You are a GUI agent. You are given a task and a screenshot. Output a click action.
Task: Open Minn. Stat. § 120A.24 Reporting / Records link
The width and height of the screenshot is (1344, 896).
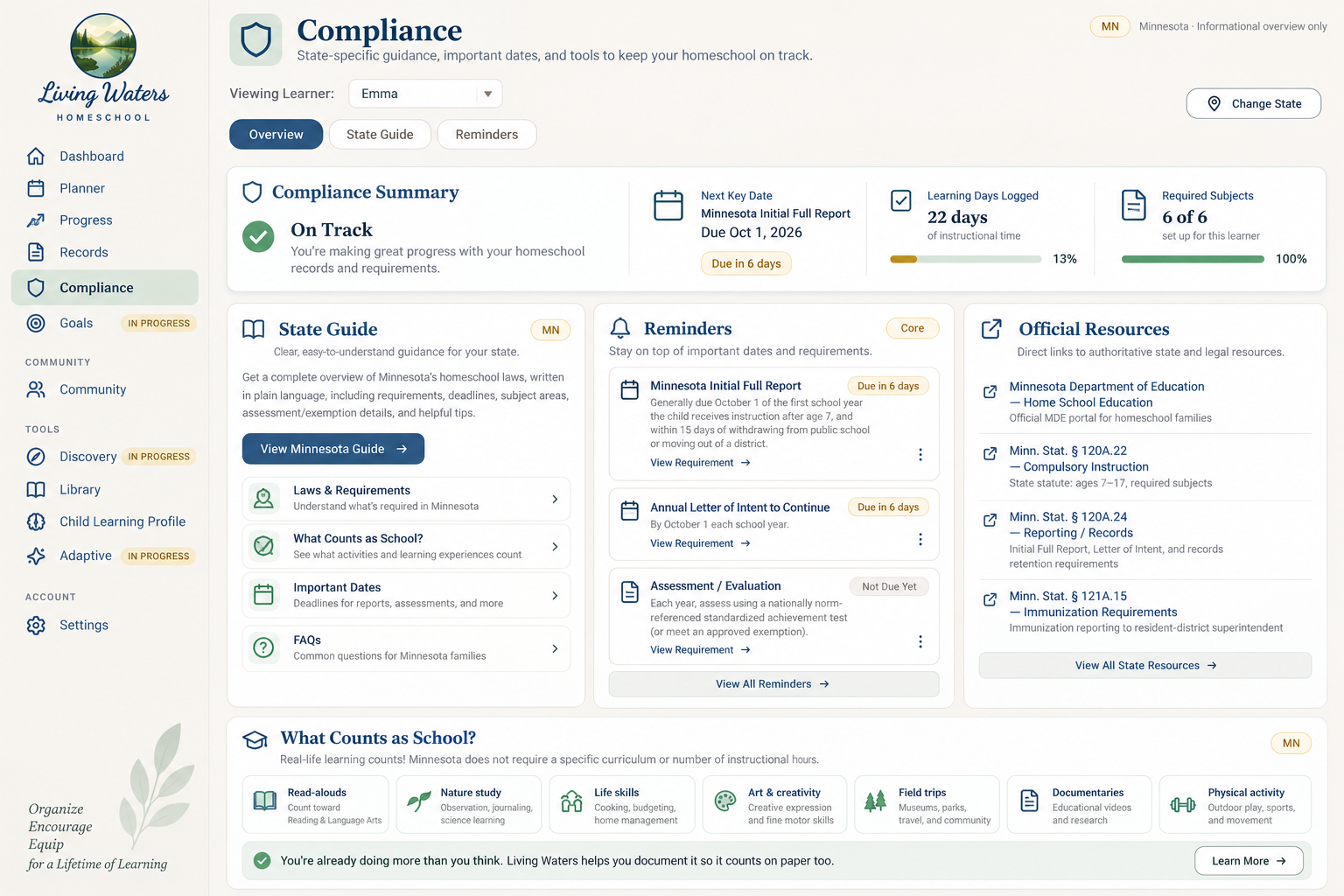pyautogui.click(x=1071, y=525)
